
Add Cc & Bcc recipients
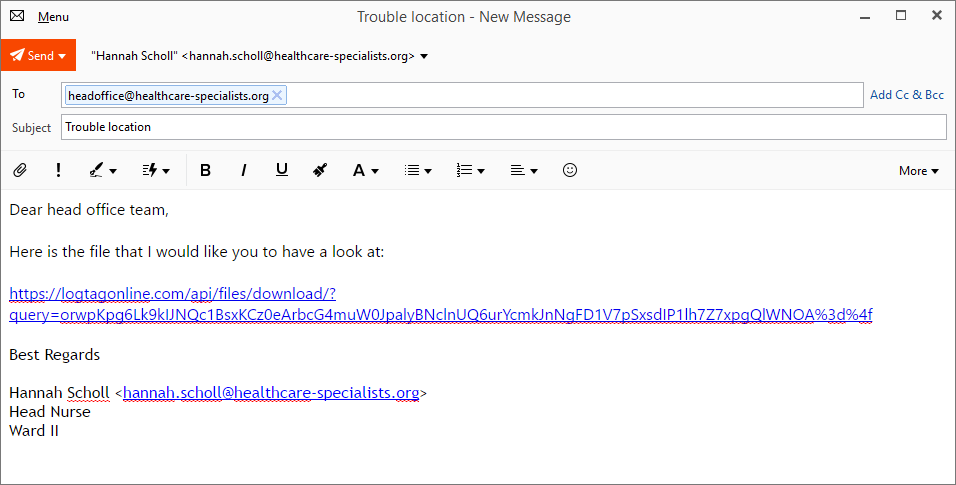click(x=906, y=95)
